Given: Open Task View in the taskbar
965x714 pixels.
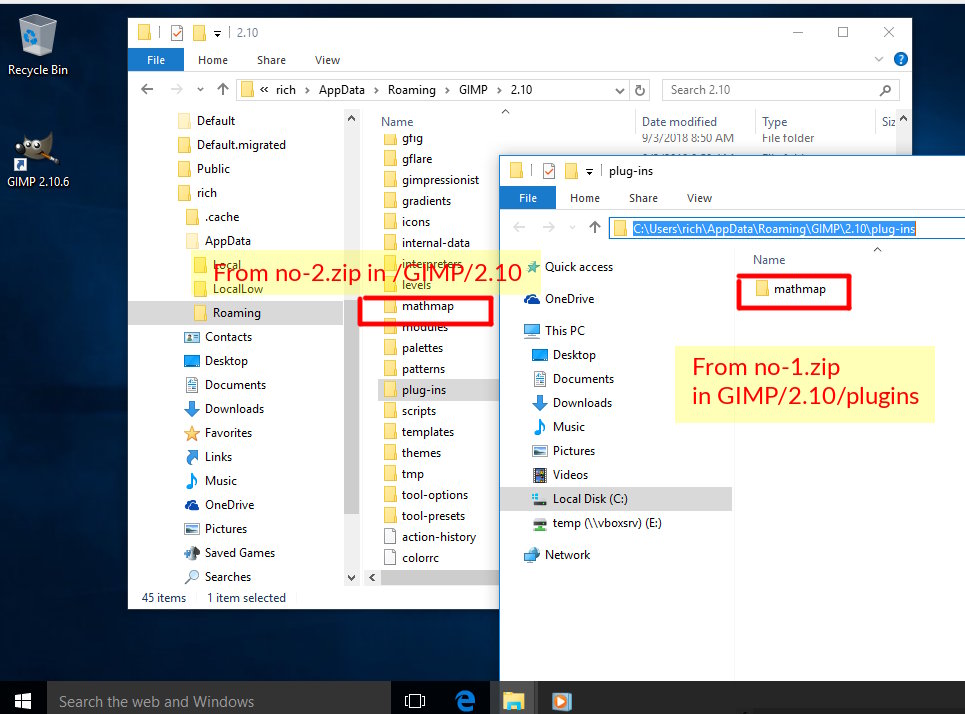Looking at the screenshot, I should coord(415,700).
